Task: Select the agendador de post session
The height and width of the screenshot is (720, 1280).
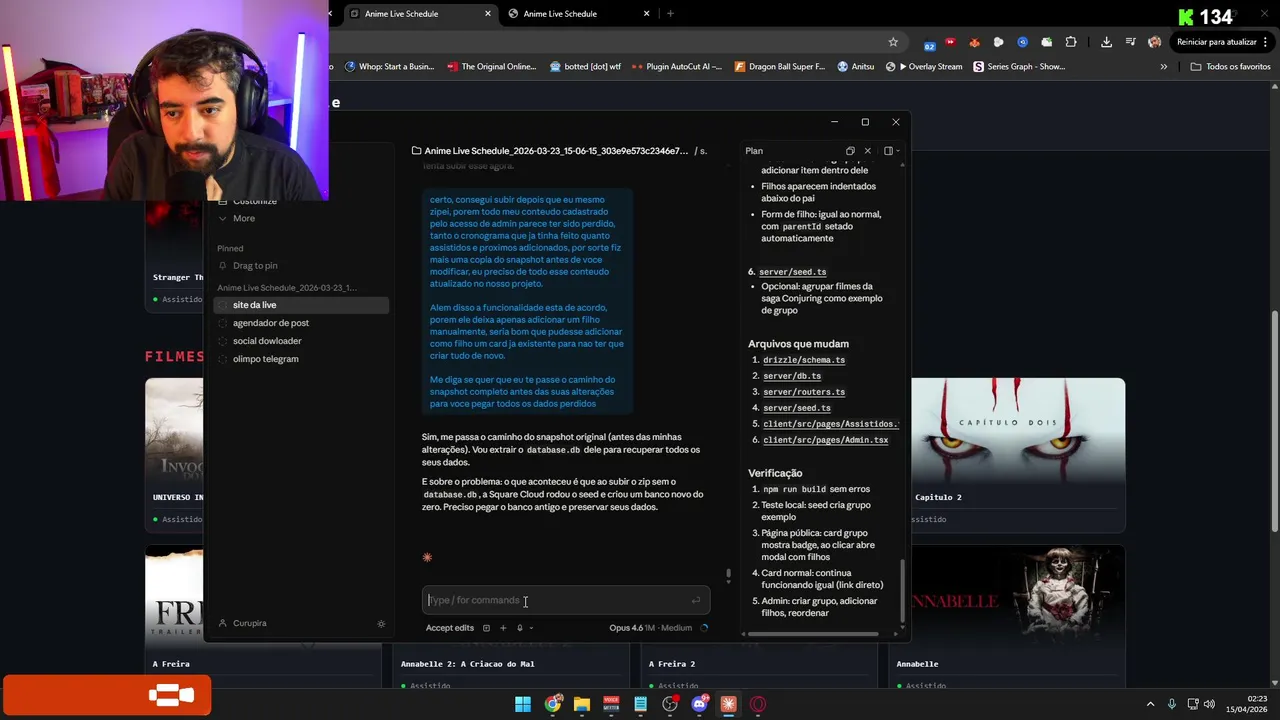Action: 301,323
